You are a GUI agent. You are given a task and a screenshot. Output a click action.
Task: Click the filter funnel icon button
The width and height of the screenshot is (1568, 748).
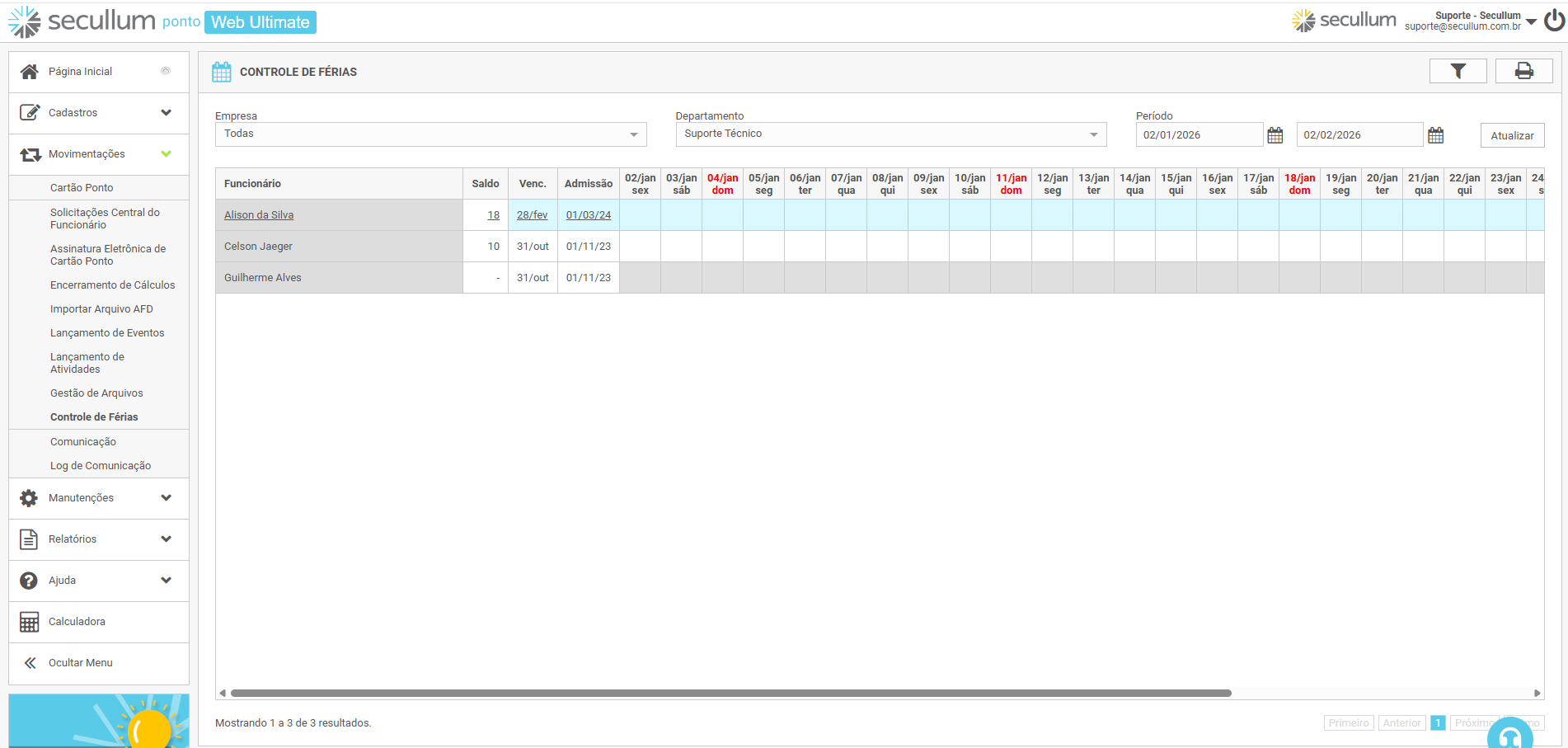click(1458, 72)
